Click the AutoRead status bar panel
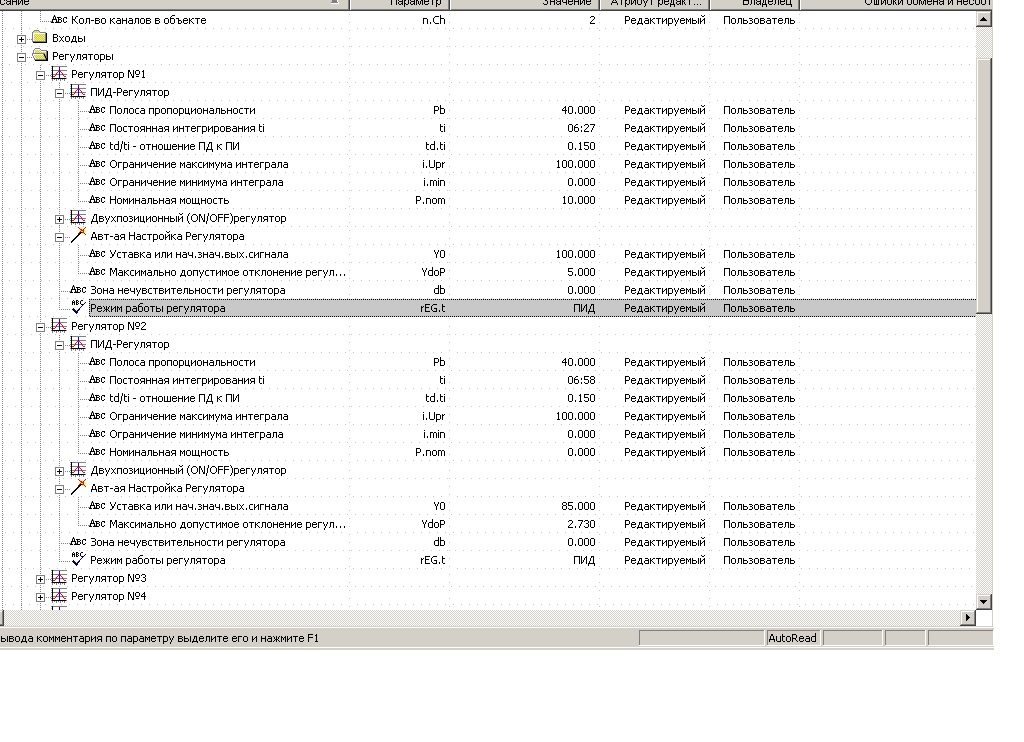 pos(792,638)
